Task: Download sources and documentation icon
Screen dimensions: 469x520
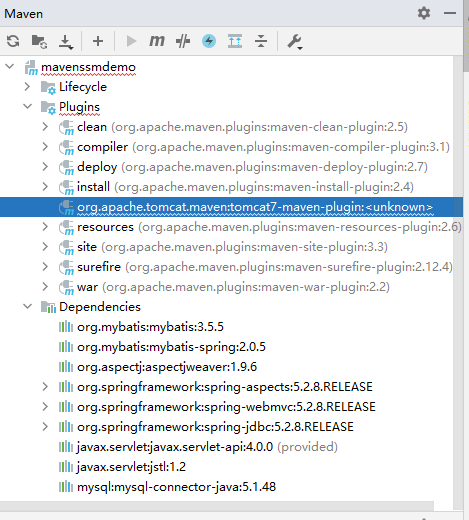Action: pos(66,42)
